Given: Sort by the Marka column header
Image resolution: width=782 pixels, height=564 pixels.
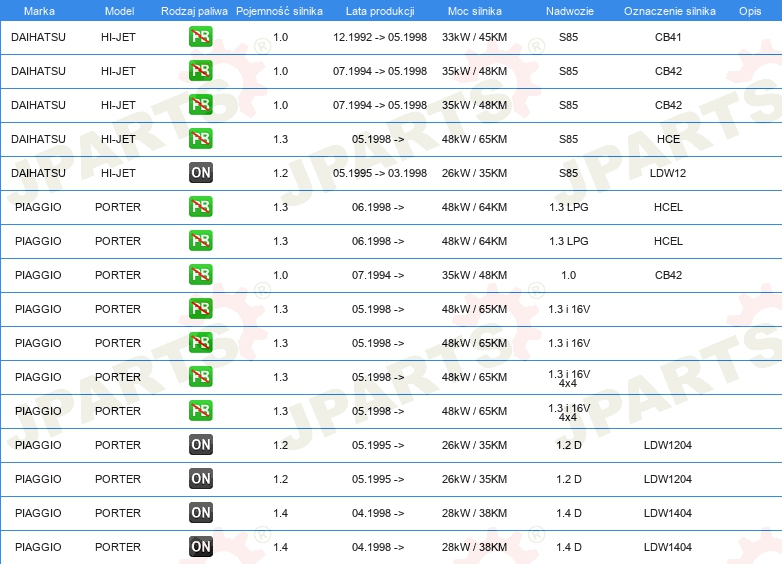Looking at the screenshot, I should coord(39,11).
